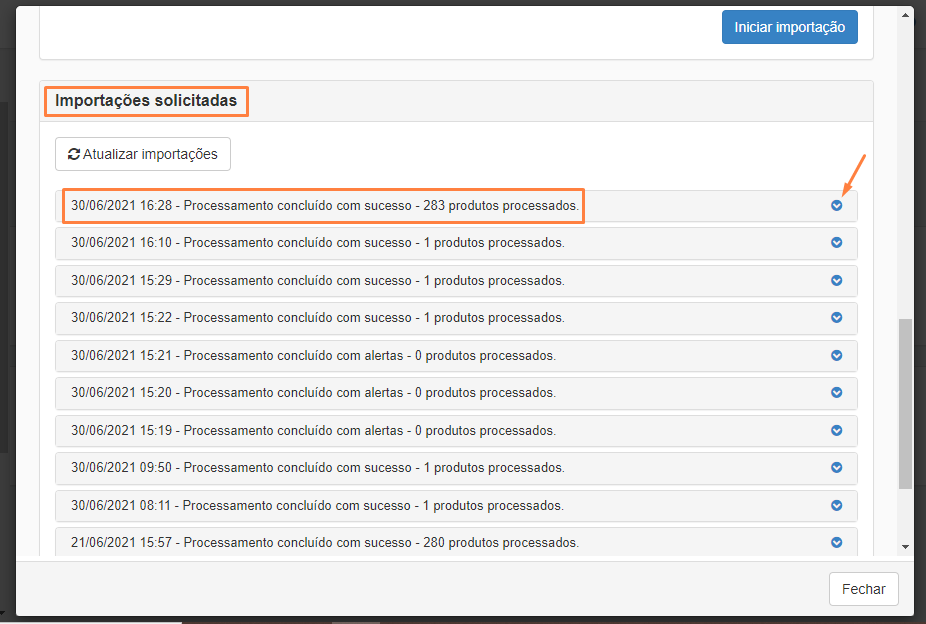Open details chevron for 30/06/2021 15:22 import
This screenshot has width=926, height=624.
click(837, 318)
